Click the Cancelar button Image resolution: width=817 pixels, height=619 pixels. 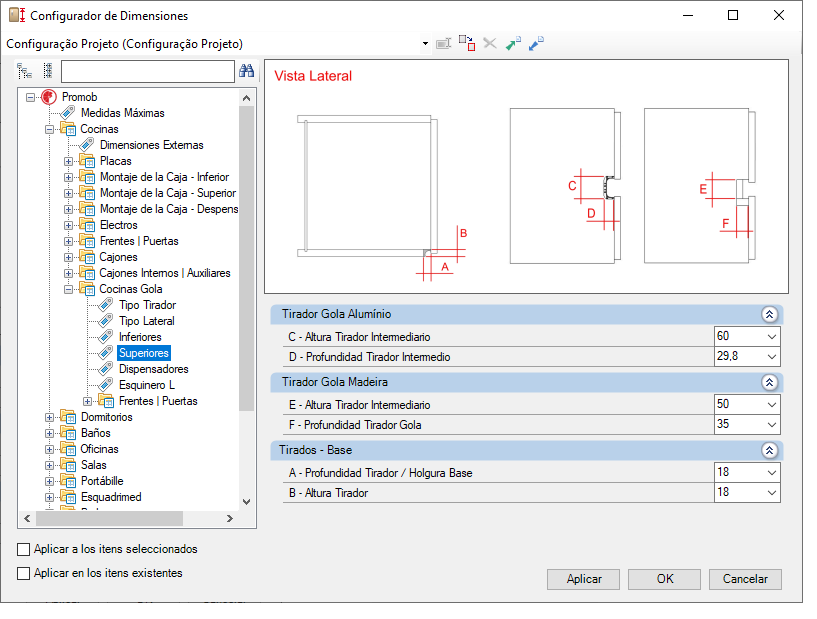[x=745, y=579]
